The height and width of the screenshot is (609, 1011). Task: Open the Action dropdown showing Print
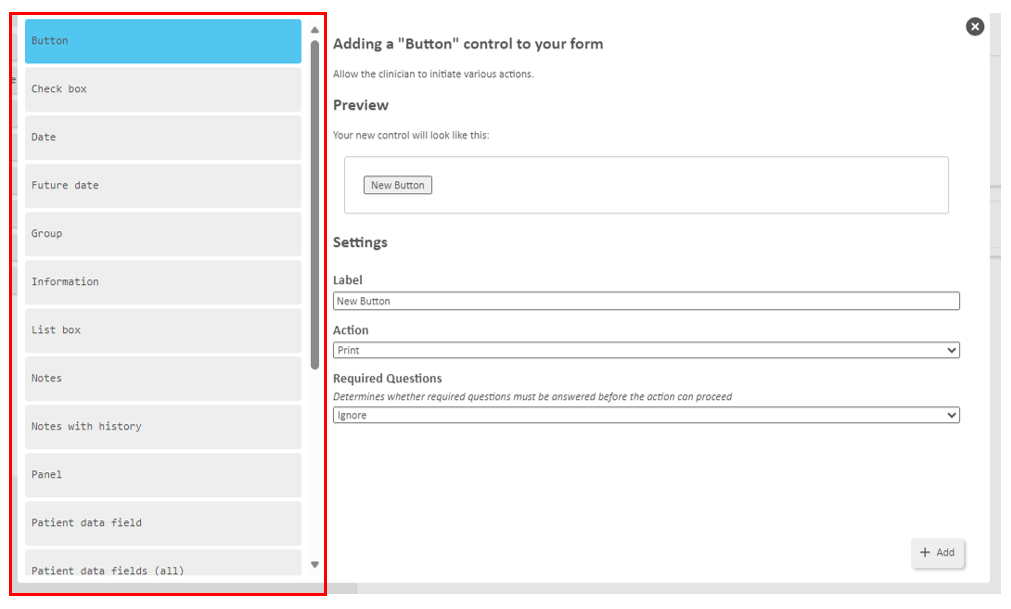point(646,351)
